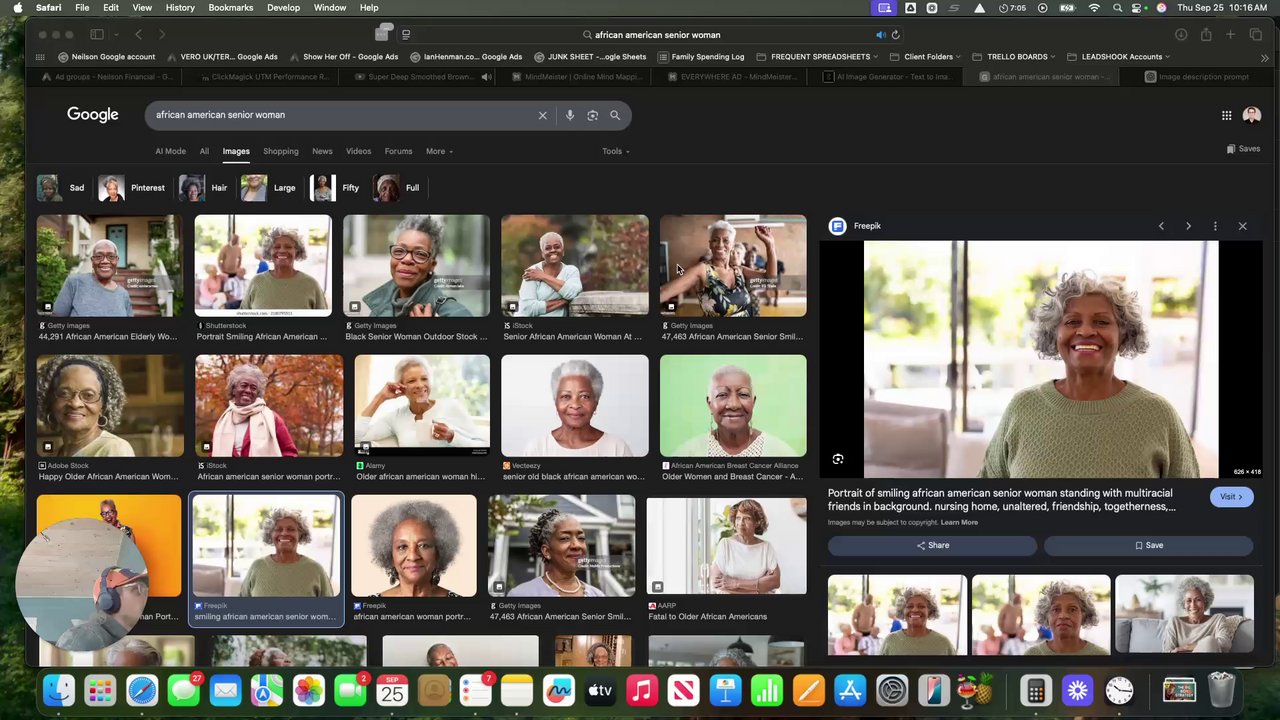1280x720 pixels.
Task: Click the magnifying glass search icon
Action: coord(615,115)
